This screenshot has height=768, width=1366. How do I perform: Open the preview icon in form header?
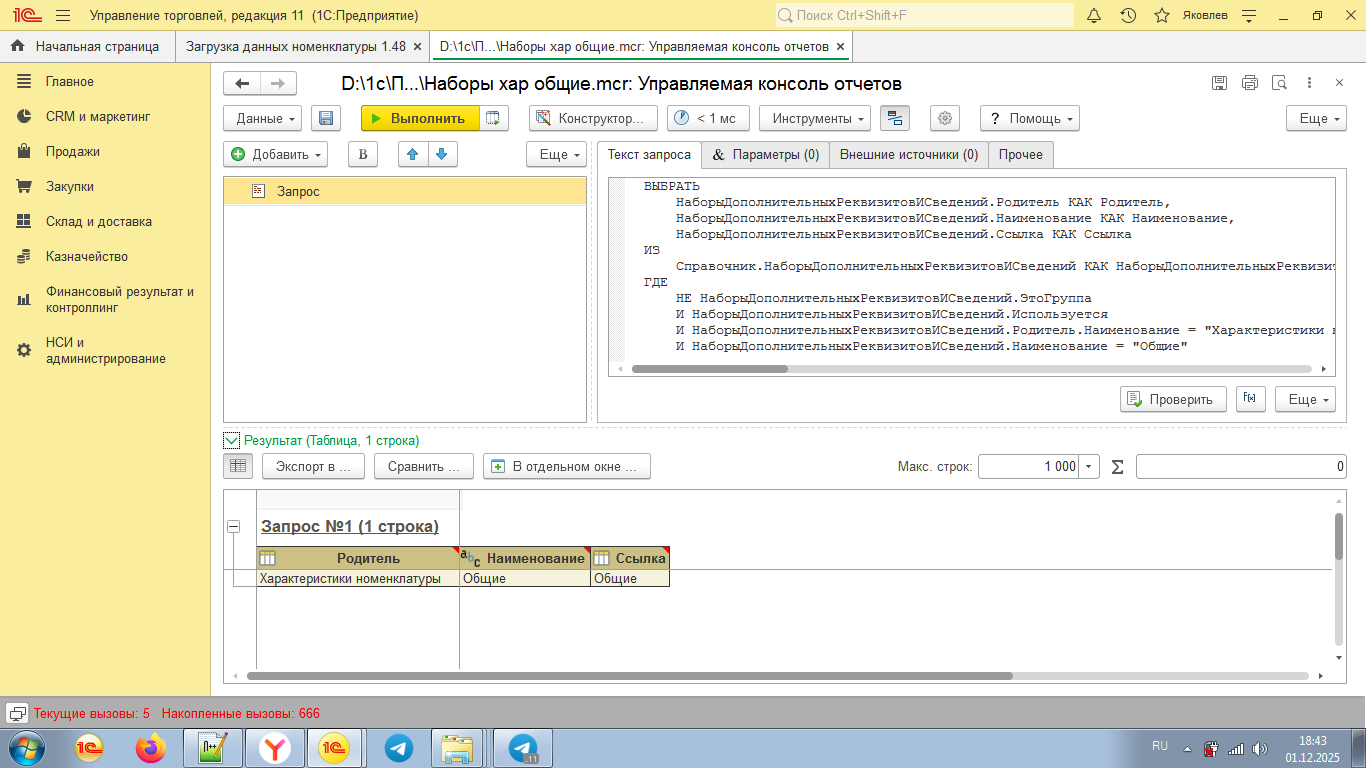1279,83
